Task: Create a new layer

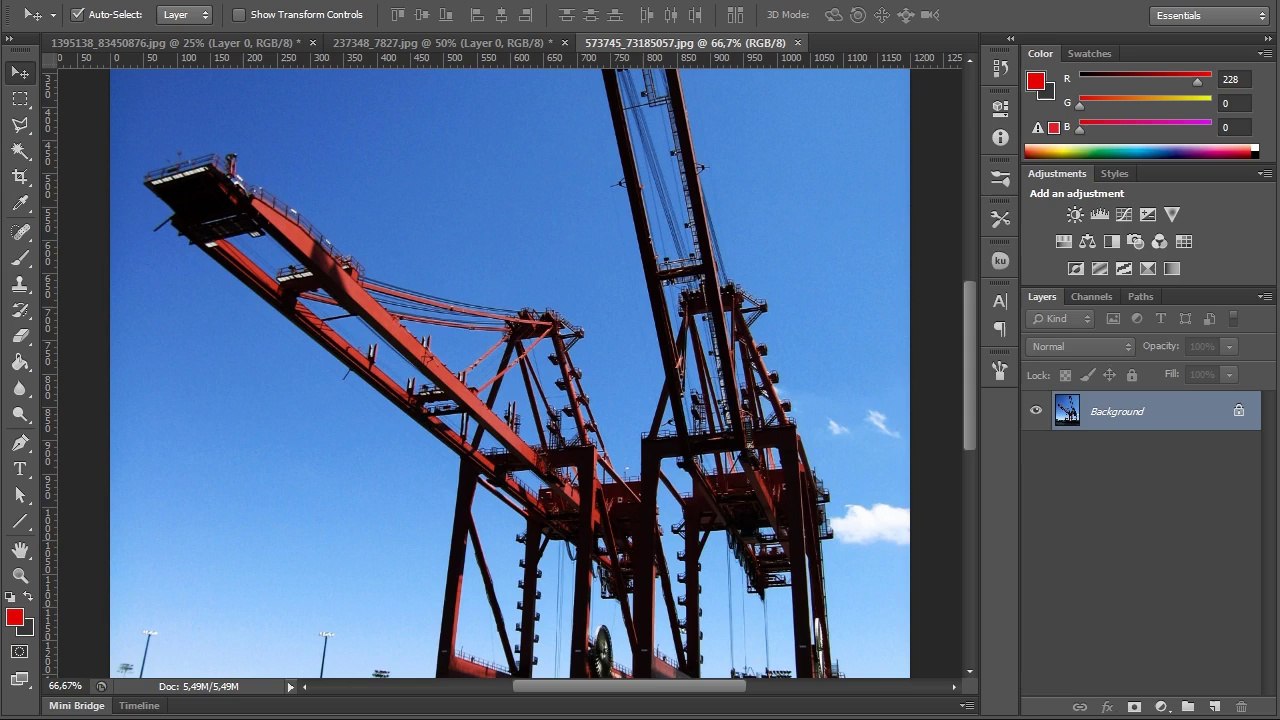Action: pyautogui.click(x=1214, y=707)
